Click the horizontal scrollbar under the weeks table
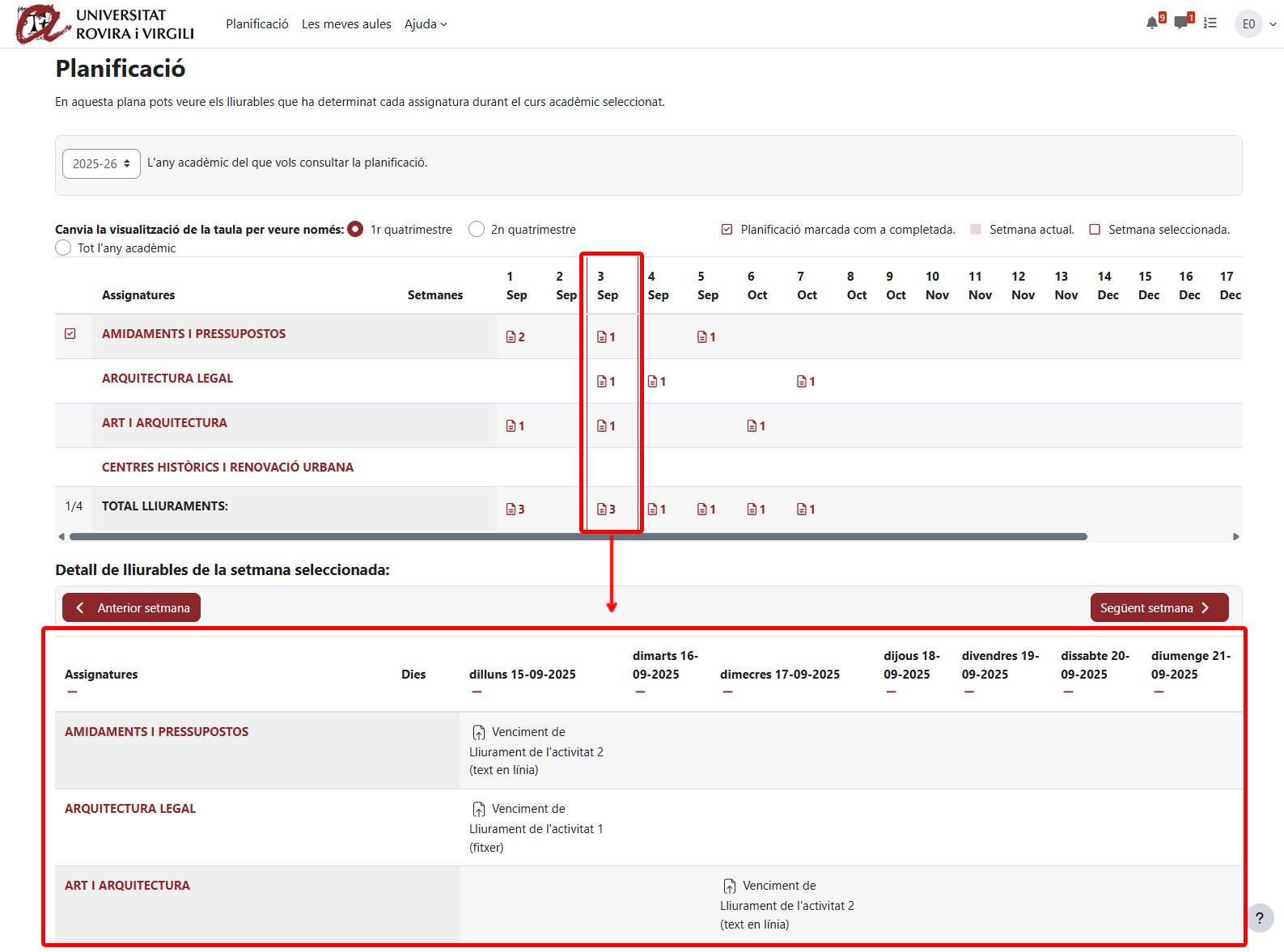 [x=578, y=537]
